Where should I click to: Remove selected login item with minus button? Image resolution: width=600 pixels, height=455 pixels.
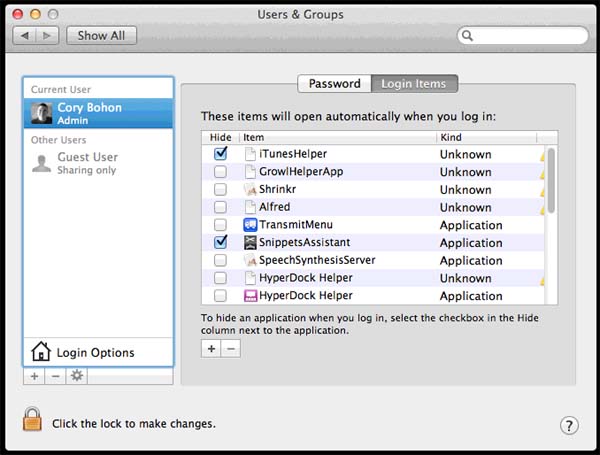coord(231,349)
